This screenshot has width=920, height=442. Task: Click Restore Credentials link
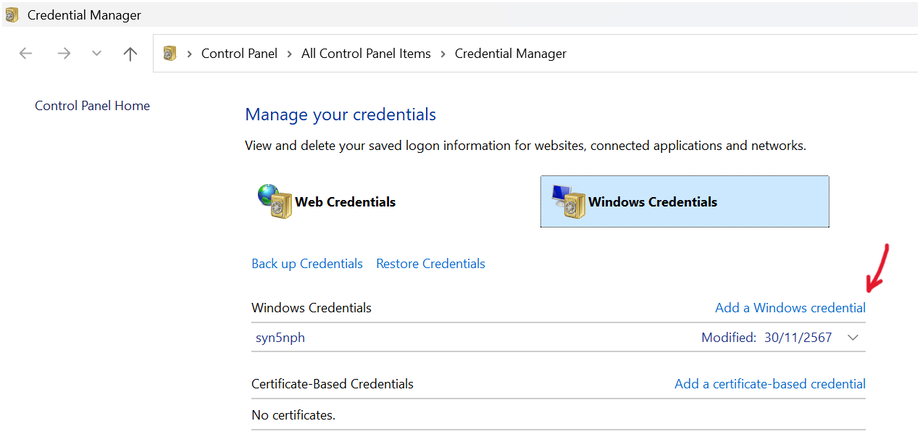[x=431, y=264]
